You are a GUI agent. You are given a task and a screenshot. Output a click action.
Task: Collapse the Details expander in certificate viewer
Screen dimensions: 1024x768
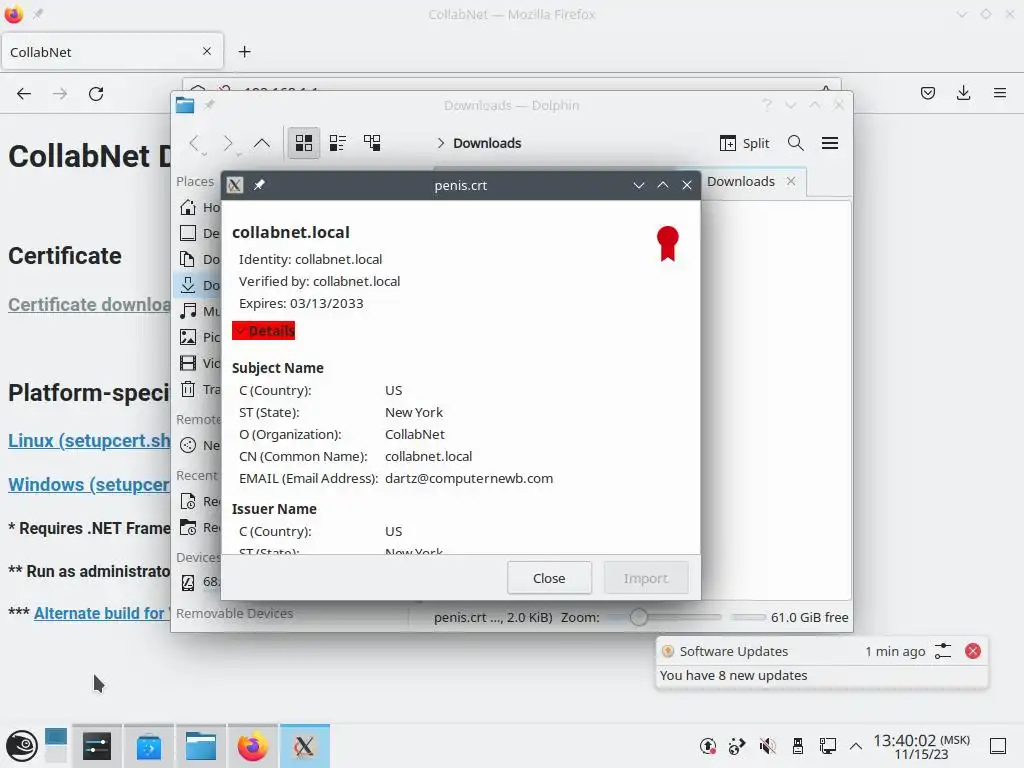tap(263, 330)
